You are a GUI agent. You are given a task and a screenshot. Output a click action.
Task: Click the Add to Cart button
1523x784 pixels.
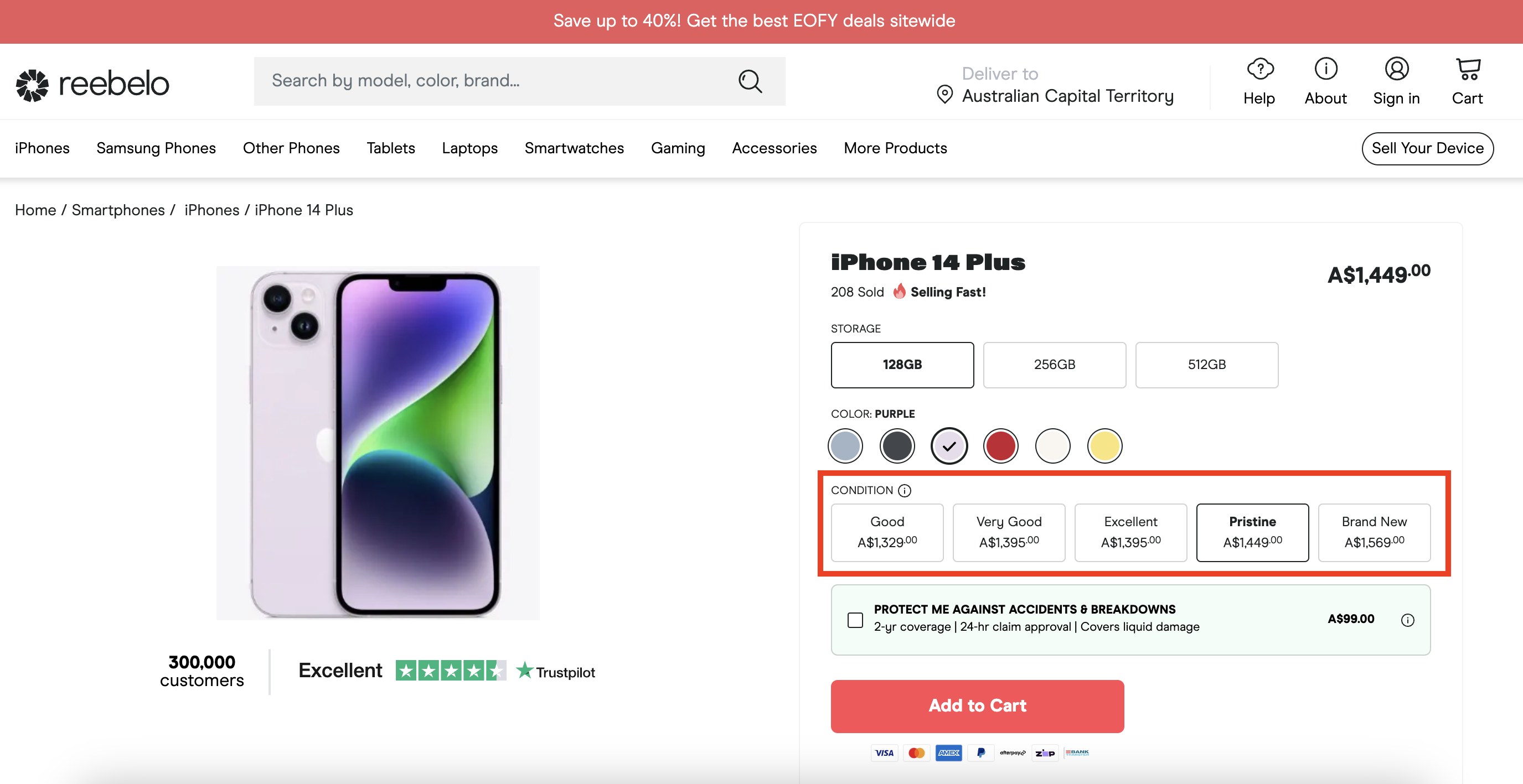pyautogui.click(x=977, y=706)
